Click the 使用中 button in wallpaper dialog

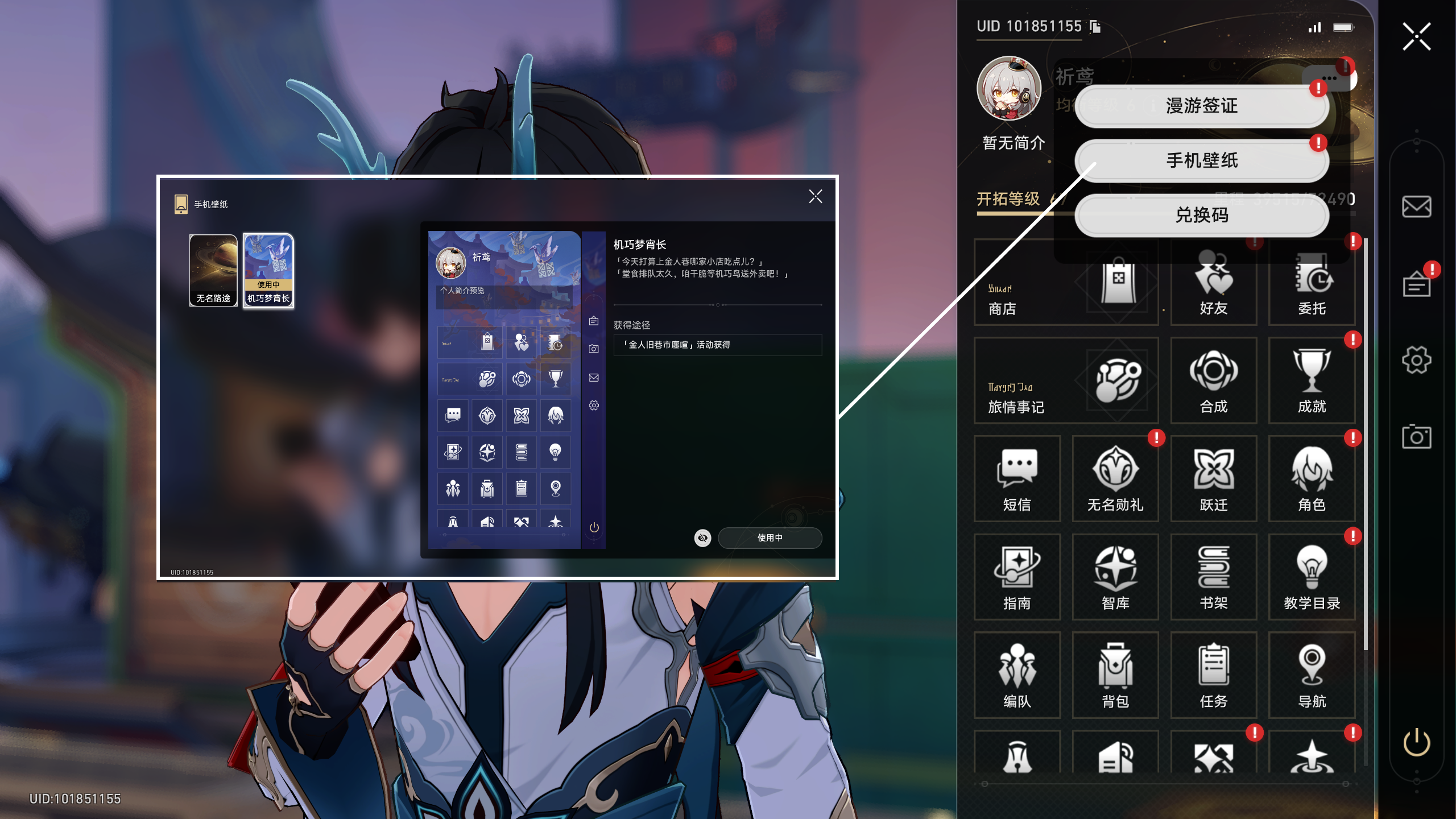point(770,537)
